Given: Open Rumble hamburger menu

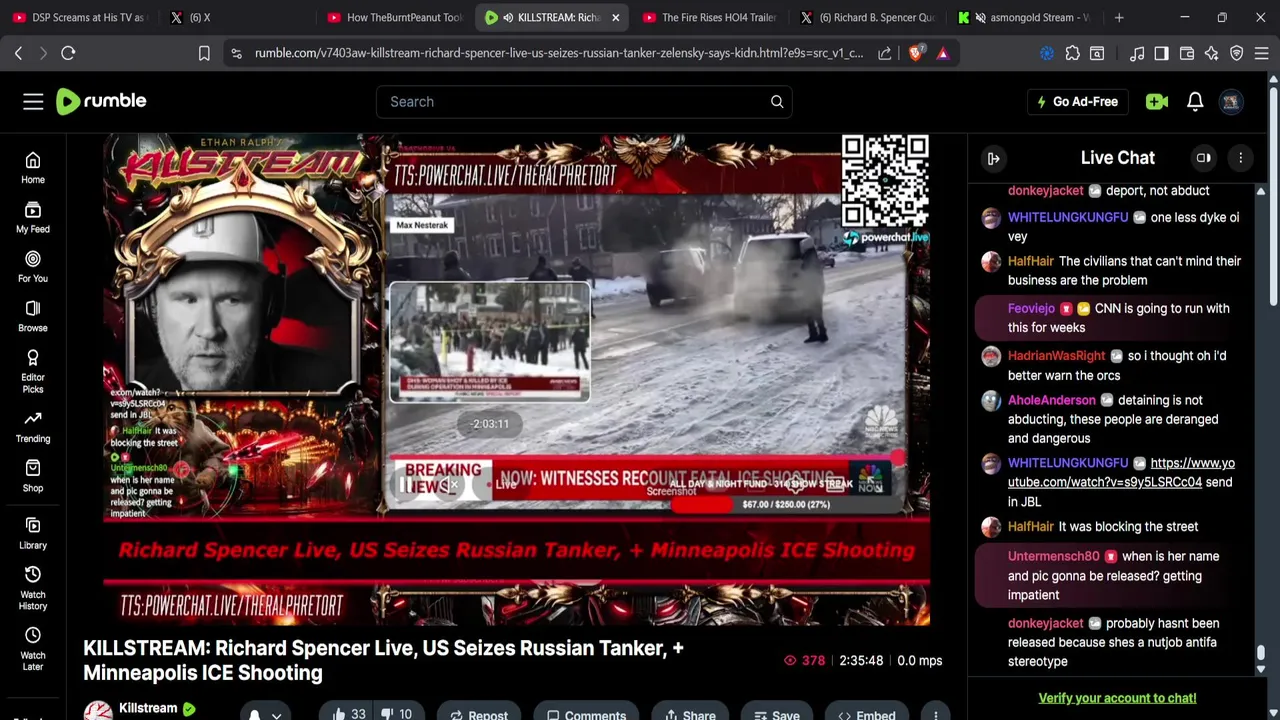Looking at the screenshot, I should pyautogui.click(x=33, y=101).
